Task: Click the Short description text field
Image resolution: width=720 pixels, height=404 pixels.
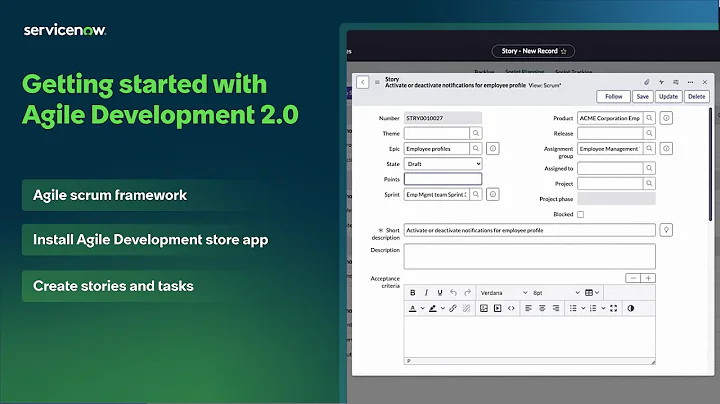Action: (x=529, y=230)
